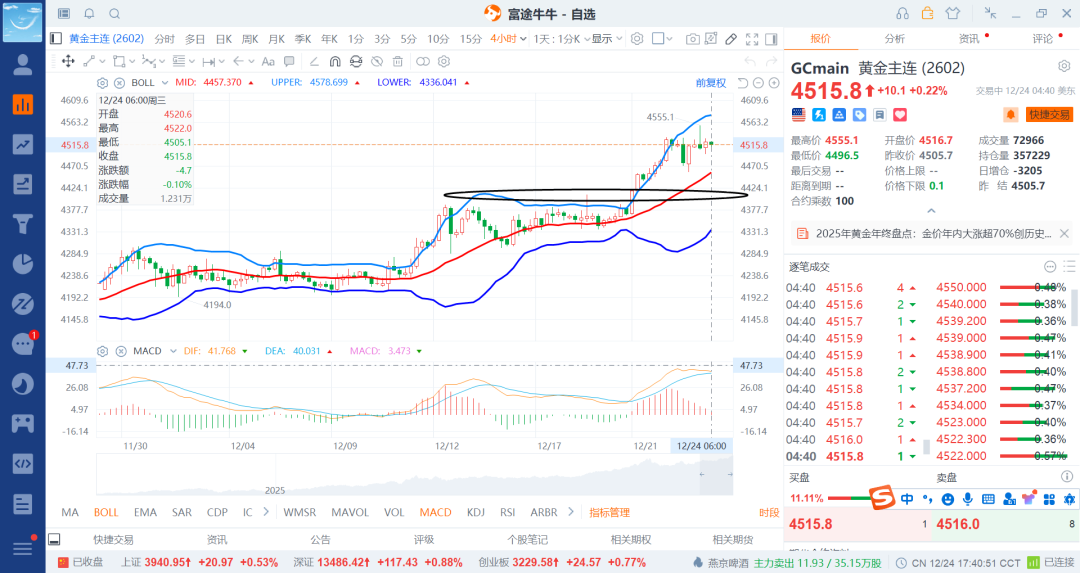Collapse the quote details with chevron arrow
The image size is (1080, 573).
(931, 212)
